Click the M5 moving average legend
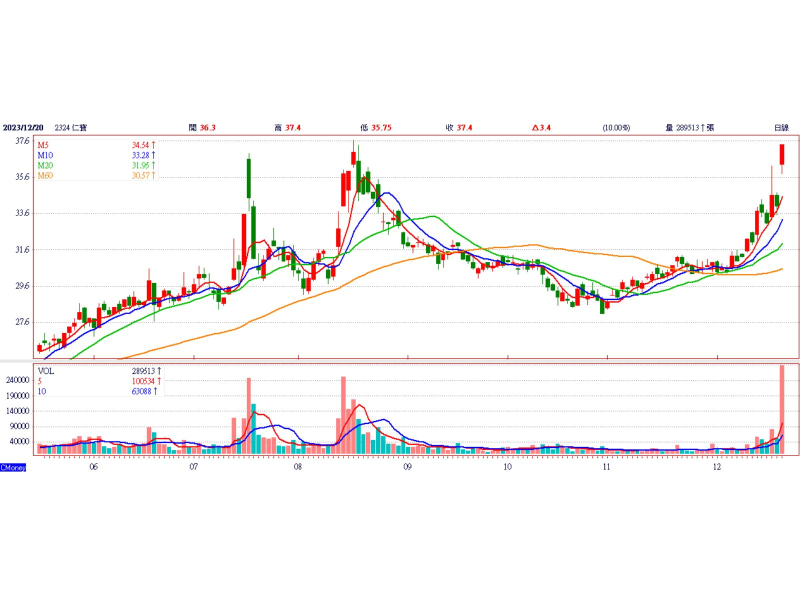 point(44,146)
